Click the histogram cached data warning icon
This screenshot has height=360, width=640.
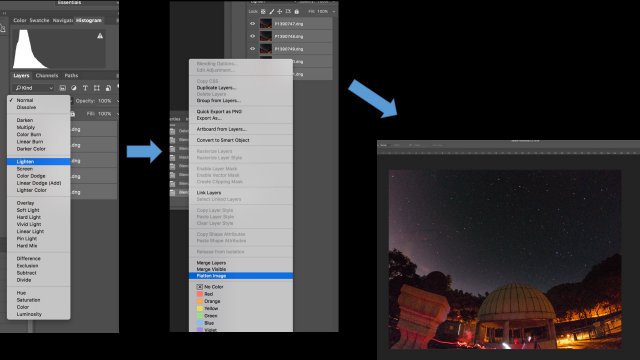click(100, 36)
